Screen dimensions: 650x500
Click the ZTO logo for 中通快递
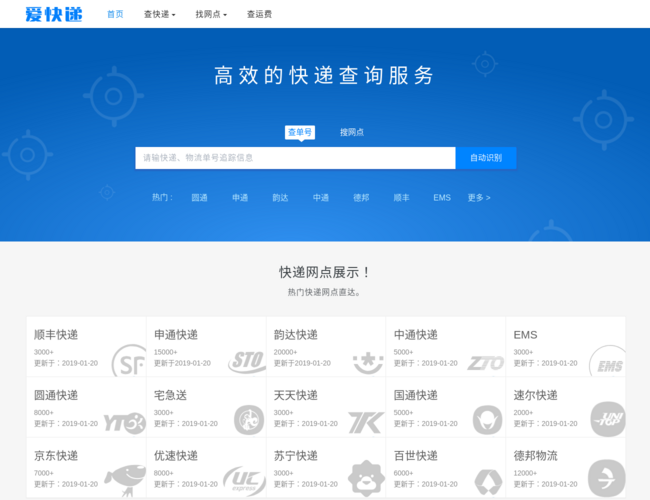[x=486, y=361]
